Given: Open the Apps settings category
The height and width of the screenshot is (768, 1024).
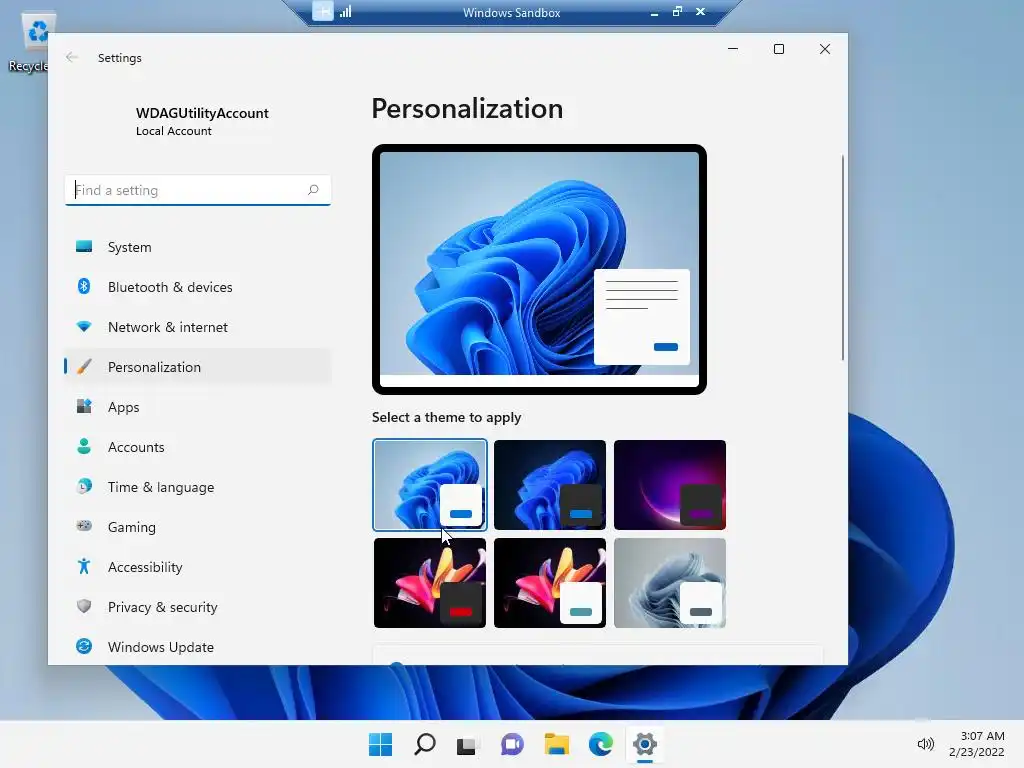Looking at the screenshot, I should click(197, 406).
